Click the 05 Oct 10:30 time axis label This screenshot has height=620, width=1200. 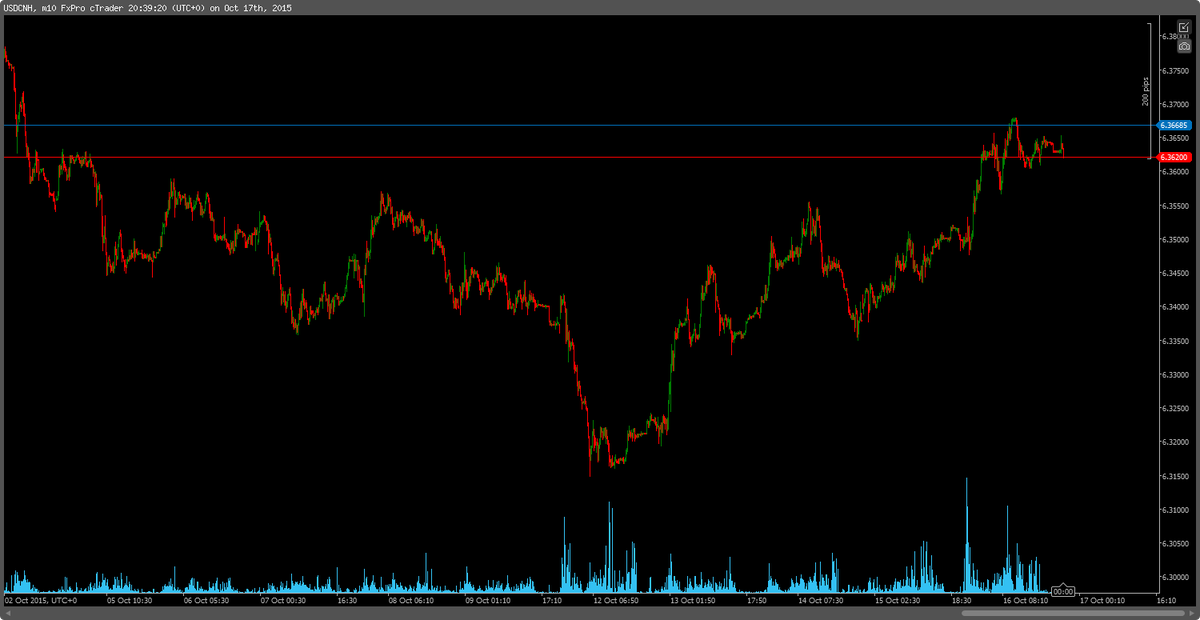(130, 601)
